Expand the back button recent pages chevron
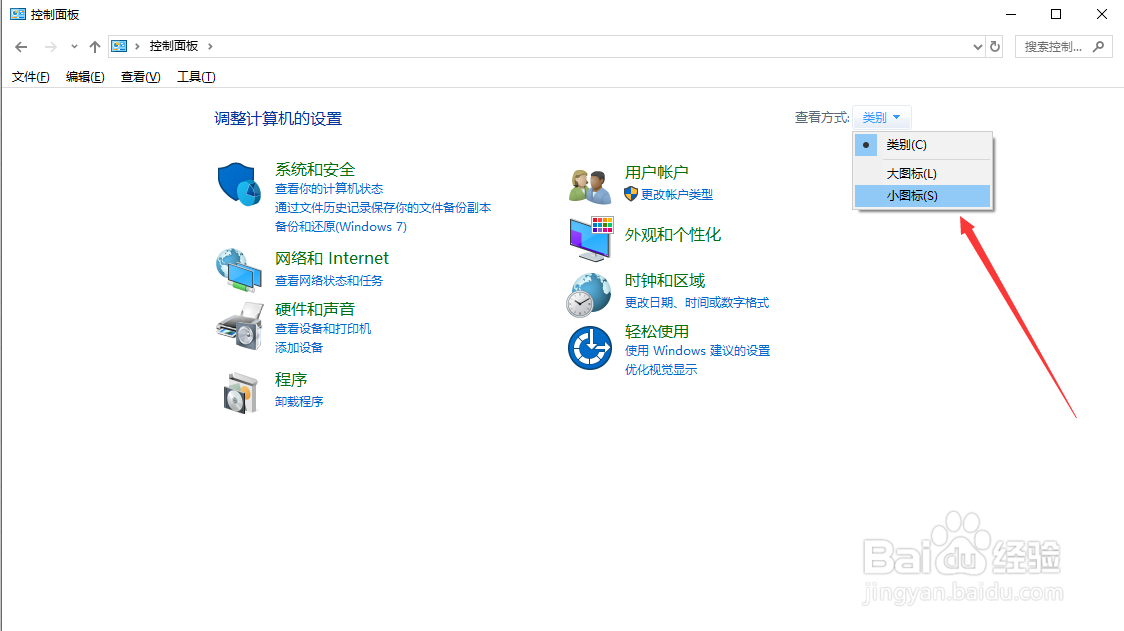This screenshot has width=1124, height=631. point(74,46)
